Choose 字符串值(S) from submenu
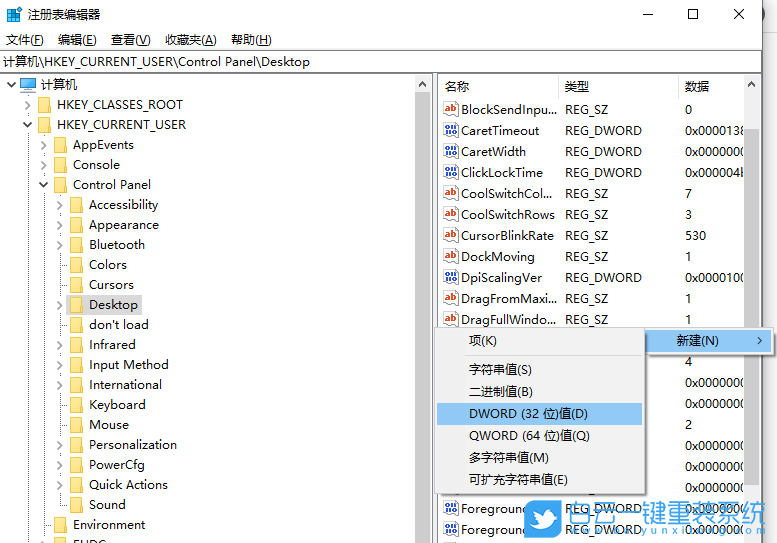 539,370
